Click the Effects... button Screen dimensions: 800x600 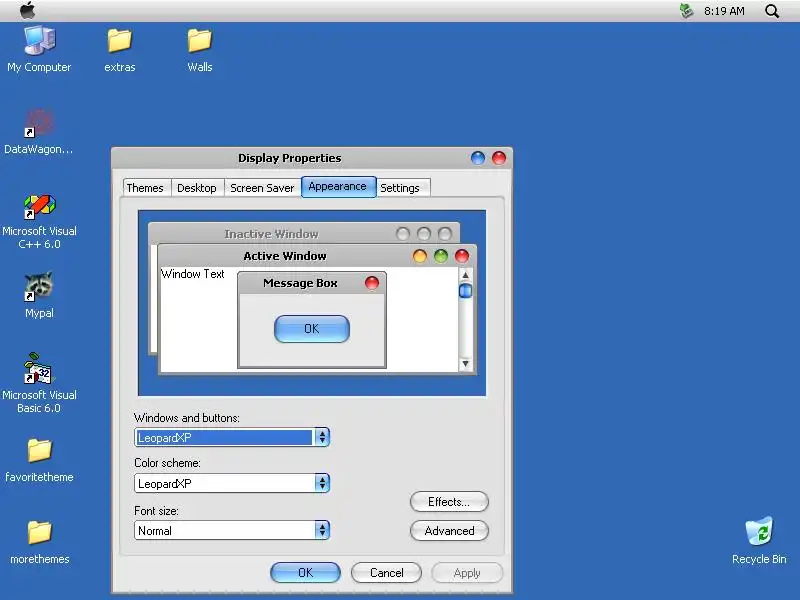[x=449, y=502]
